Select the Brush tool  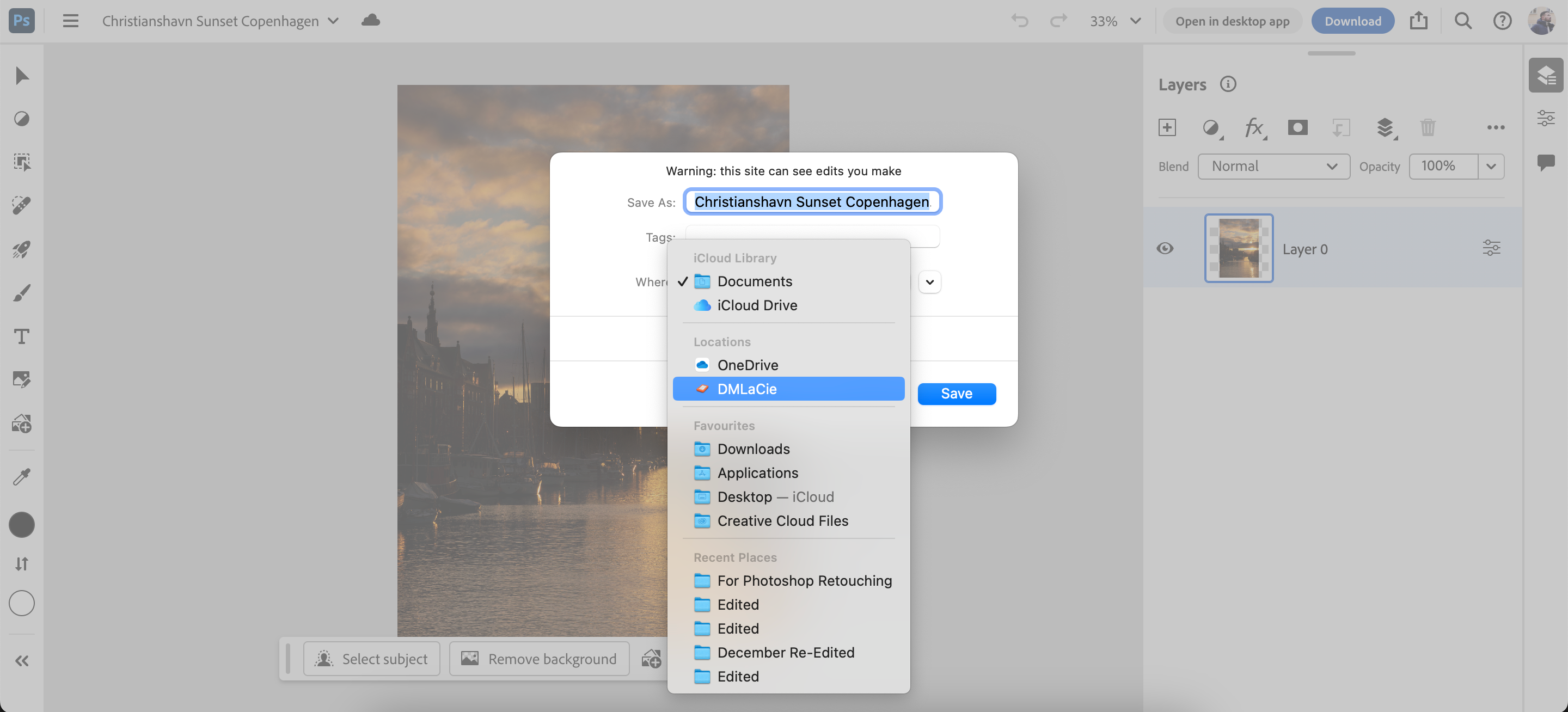(x=22, y=293)
